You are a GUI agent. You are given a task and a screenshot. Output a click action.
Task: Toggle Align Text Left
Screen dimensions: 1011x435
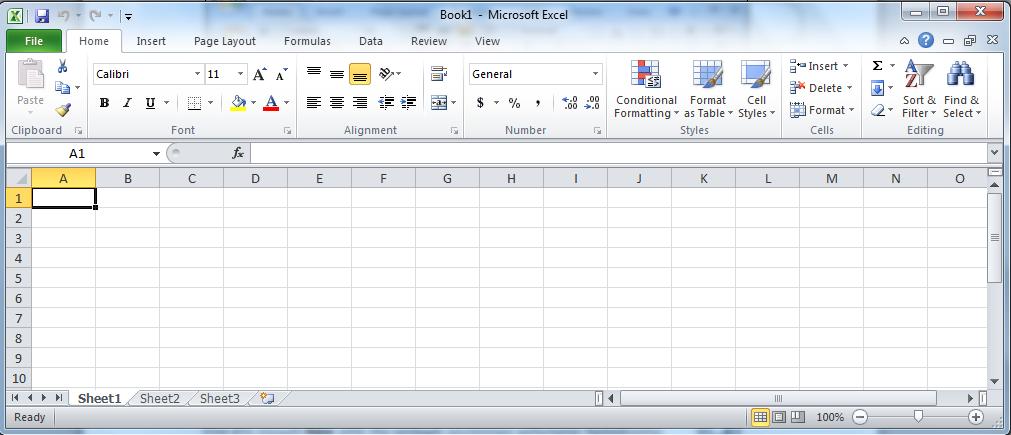314,102
